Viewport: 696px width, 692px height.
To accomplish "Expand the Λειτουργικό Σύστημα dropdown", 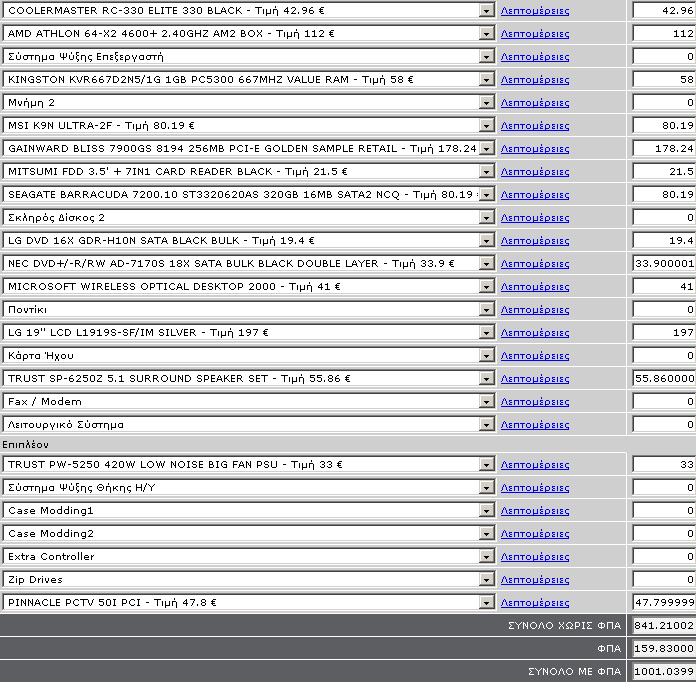I will coord(249,425).
